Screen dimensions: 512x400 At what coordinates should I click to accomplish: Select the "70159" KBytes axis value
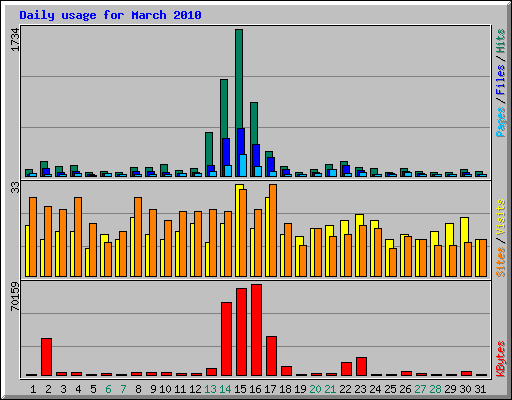15,296
